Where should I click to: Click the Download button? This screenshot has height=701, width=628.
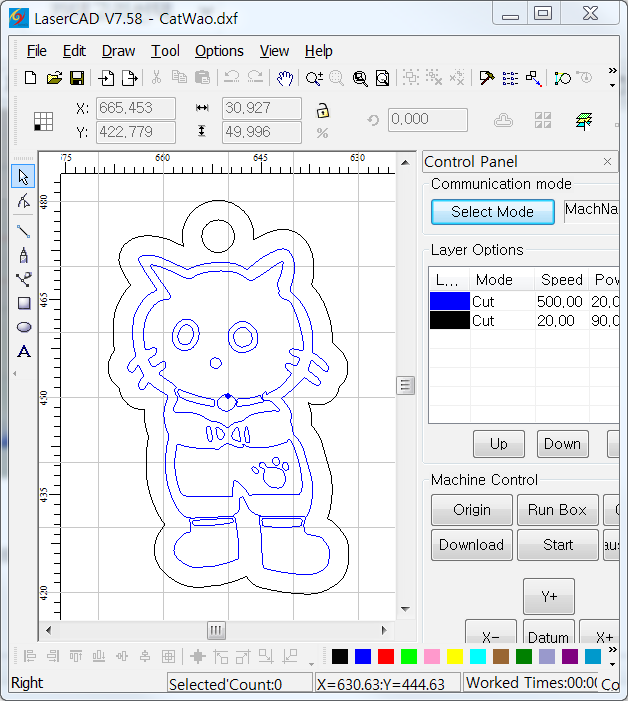(471, 545)
